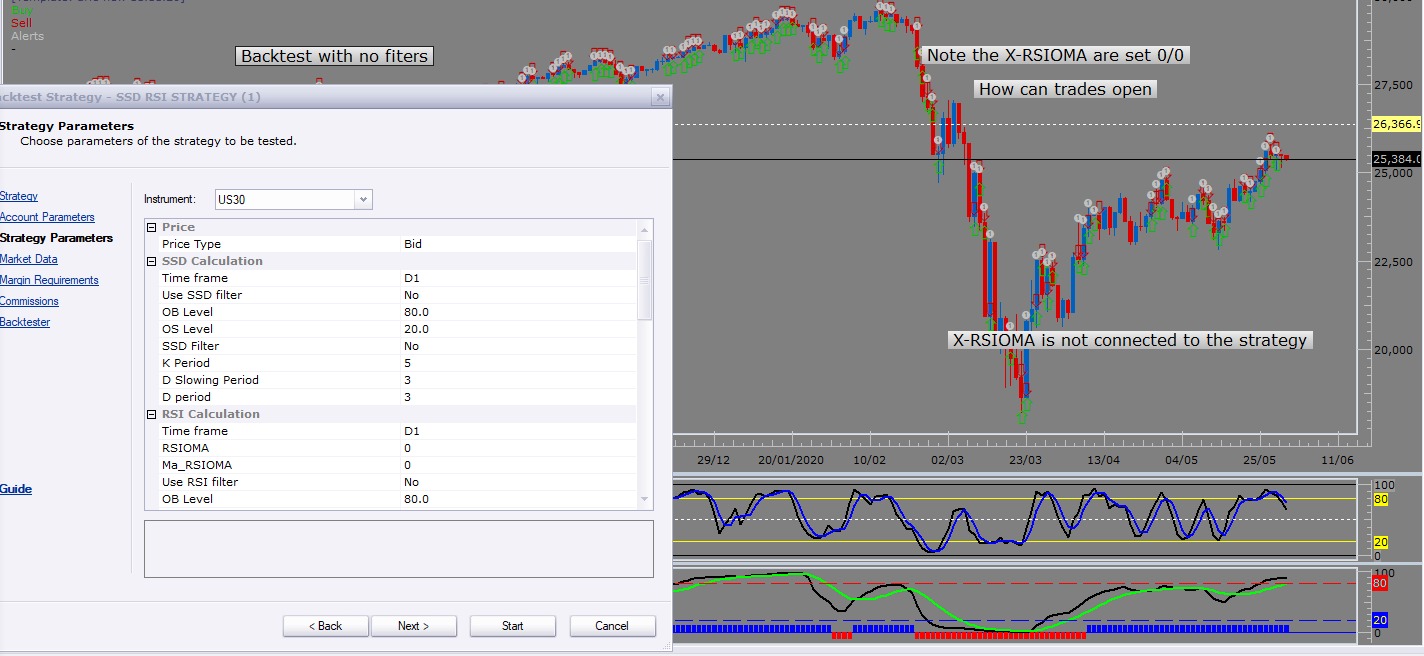Collapse the Price section expander
Viewport: 1424px width, 656px height.
pos(152,227)
